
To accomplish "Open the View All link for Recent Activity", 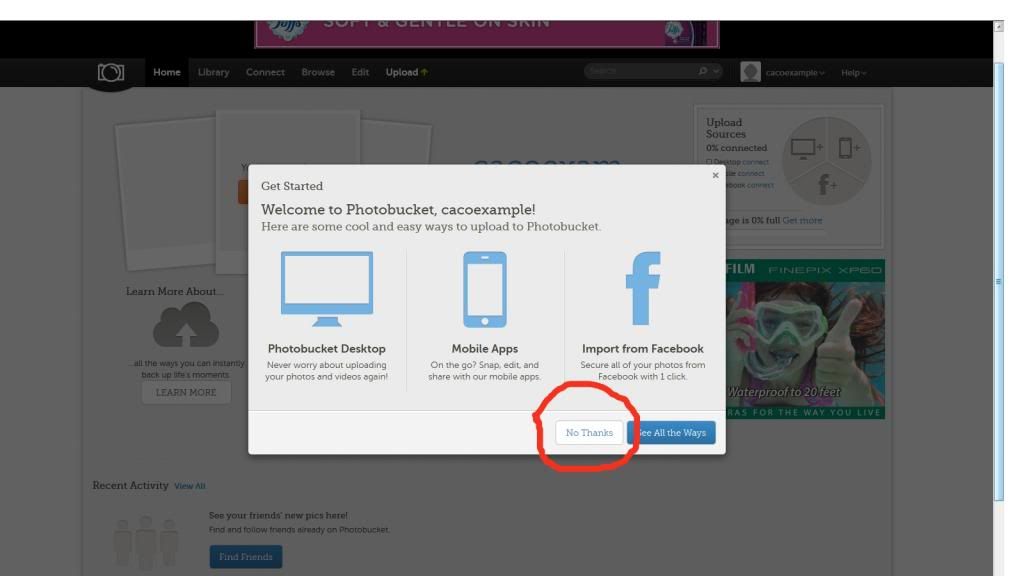I will point(189,486).
